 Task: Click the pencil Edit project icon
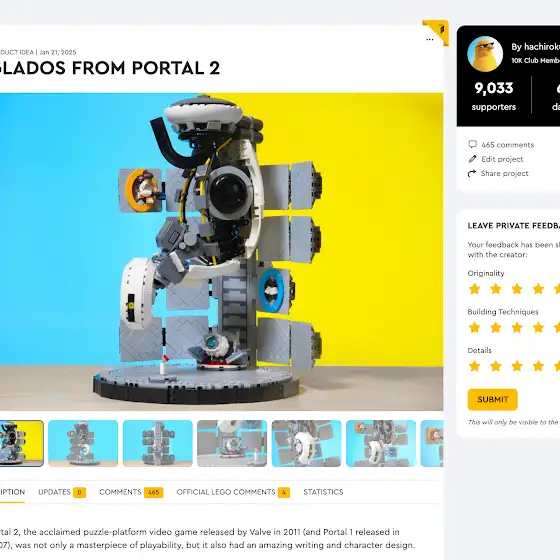click(x=472, y=159)
